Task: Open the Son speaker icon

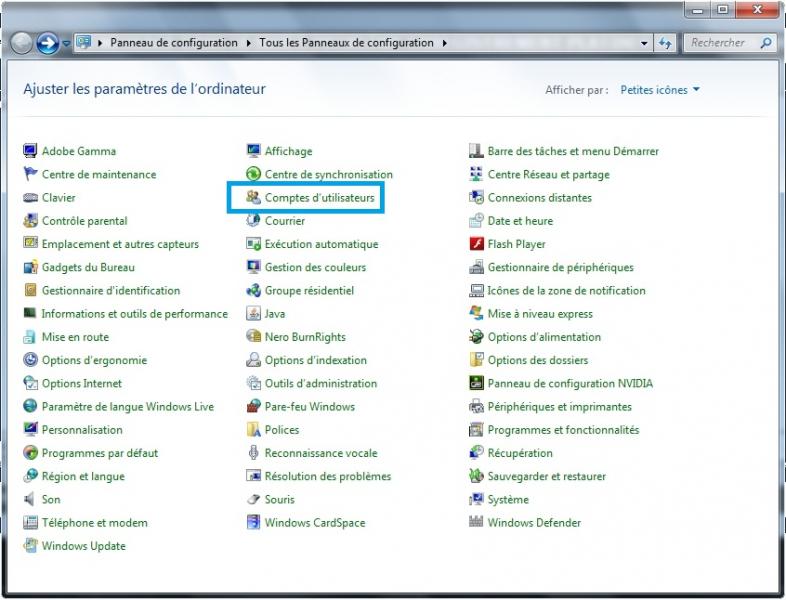Action: (30, 500)
